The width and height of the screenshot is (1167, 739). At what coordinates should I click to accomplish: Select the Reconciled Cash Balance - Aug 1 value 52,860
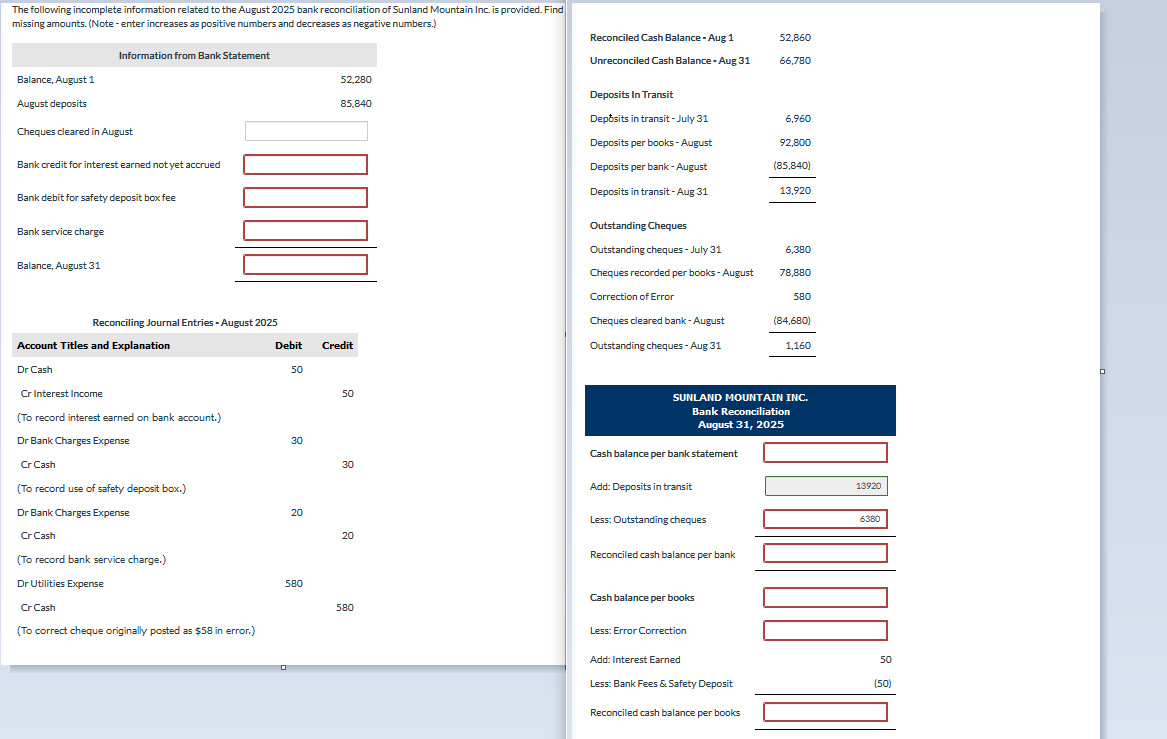795,37
